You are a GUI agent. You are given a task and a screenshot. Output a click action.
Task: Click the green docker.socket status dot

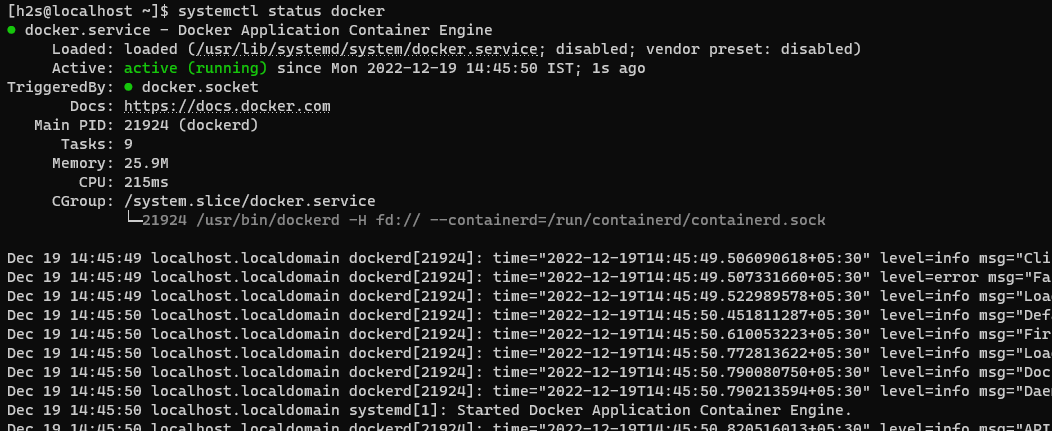pyautogui.click(x=129, y=87)
